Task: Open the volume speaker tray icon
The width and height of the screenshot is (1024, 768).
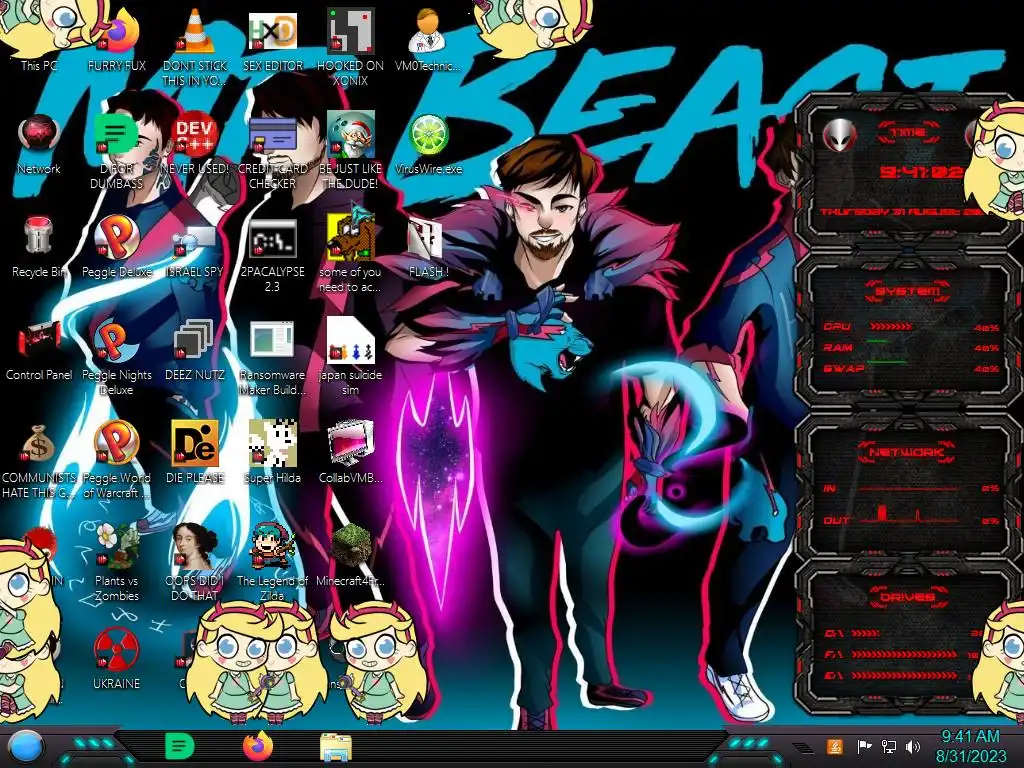Action: [x=913, y=746]
